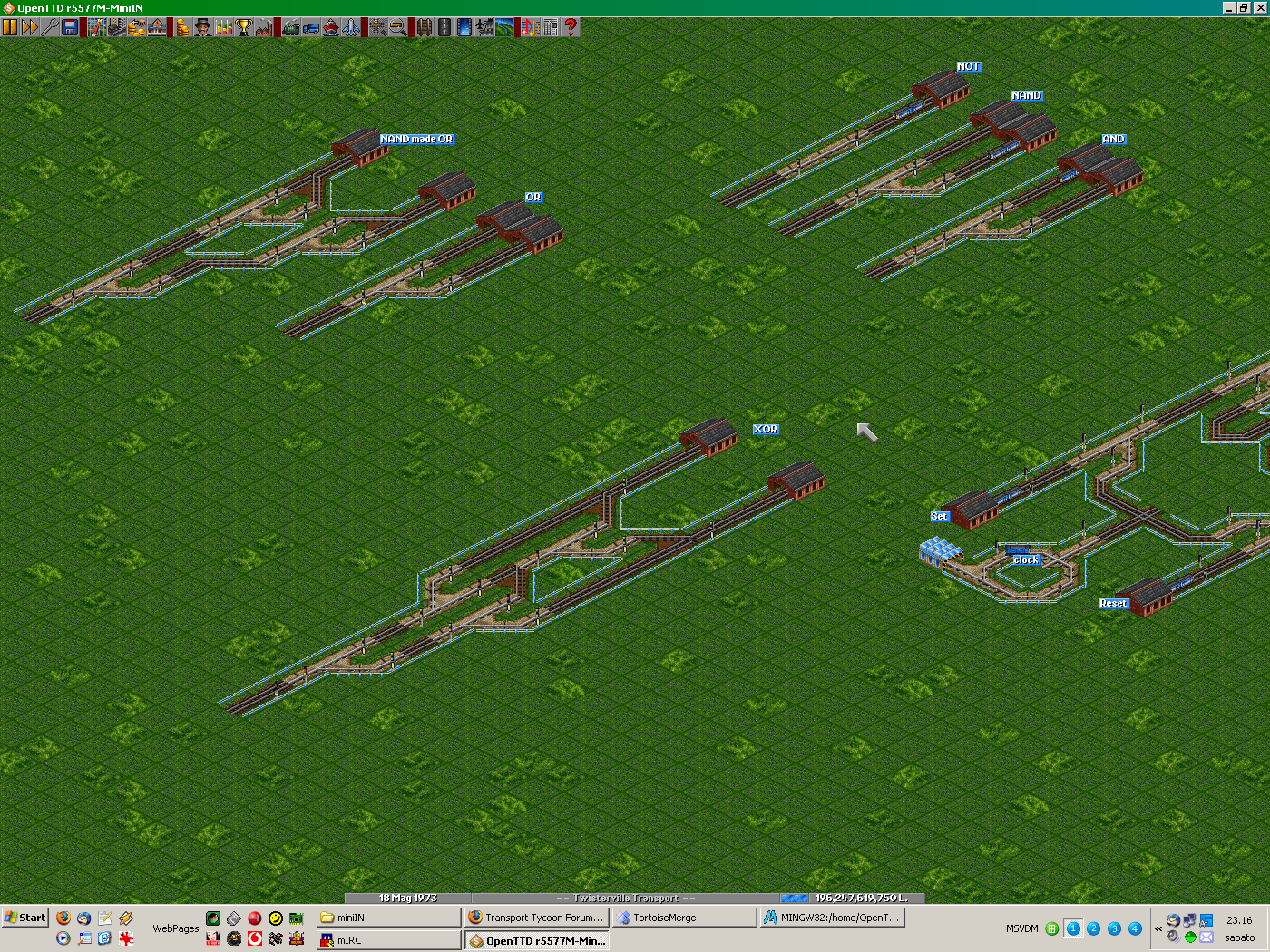Click the NOT sign label

969,66
